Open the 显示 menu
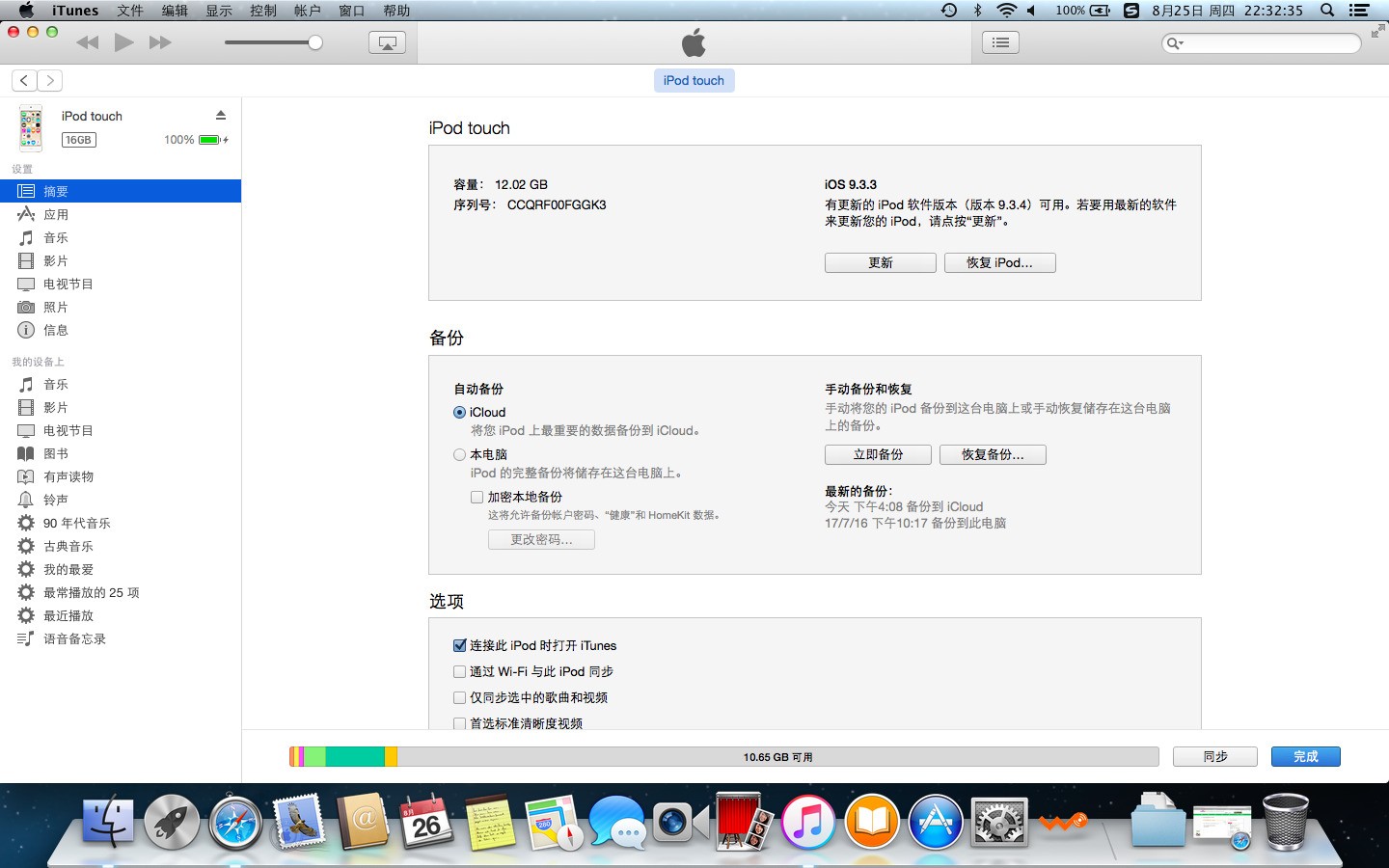The height and width of the screenshot is (868, 1389). tap(219, 11)
